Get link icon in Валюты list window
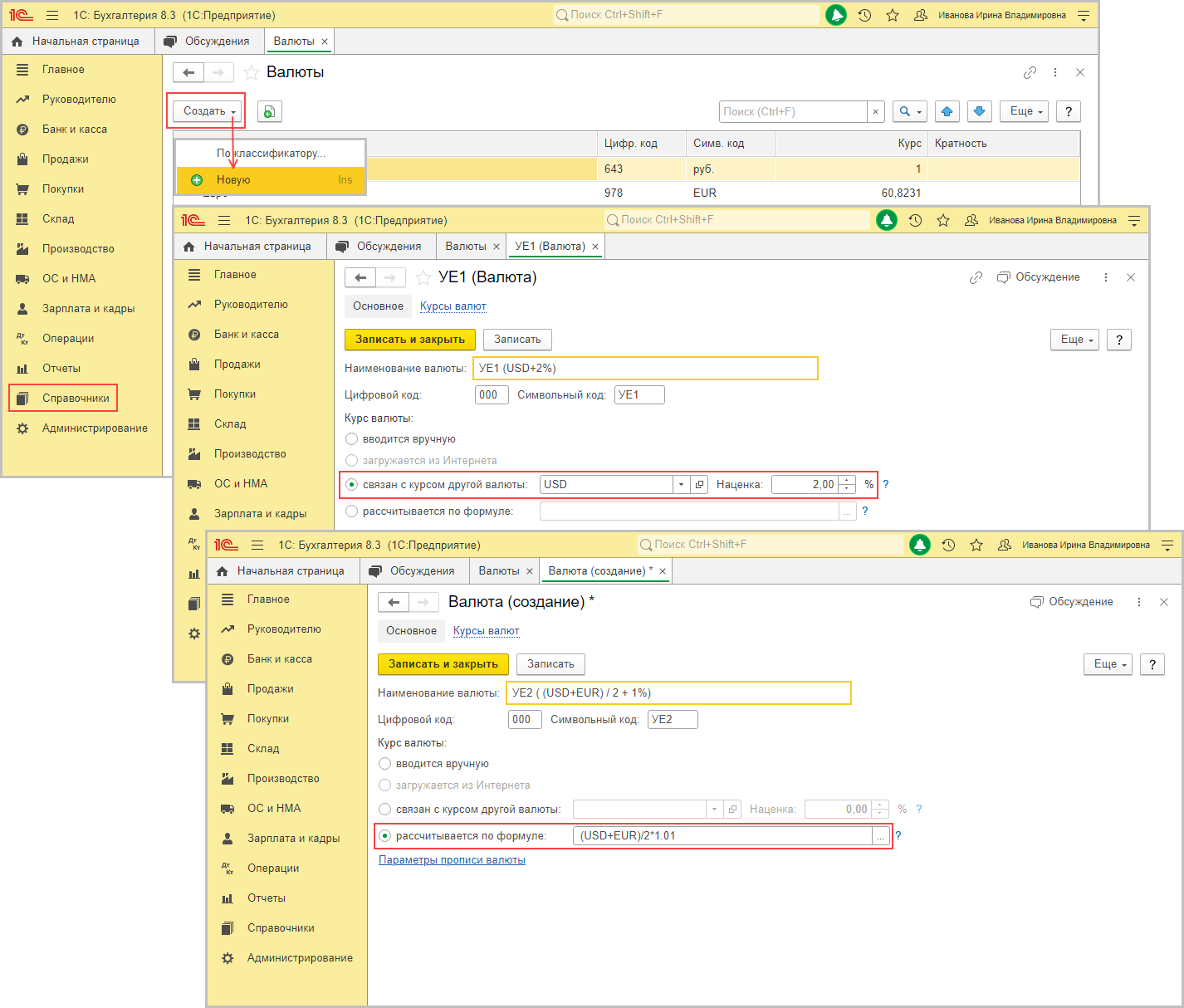Viewport: 1184px width, 1008px height. click(x=1030, y=72)
